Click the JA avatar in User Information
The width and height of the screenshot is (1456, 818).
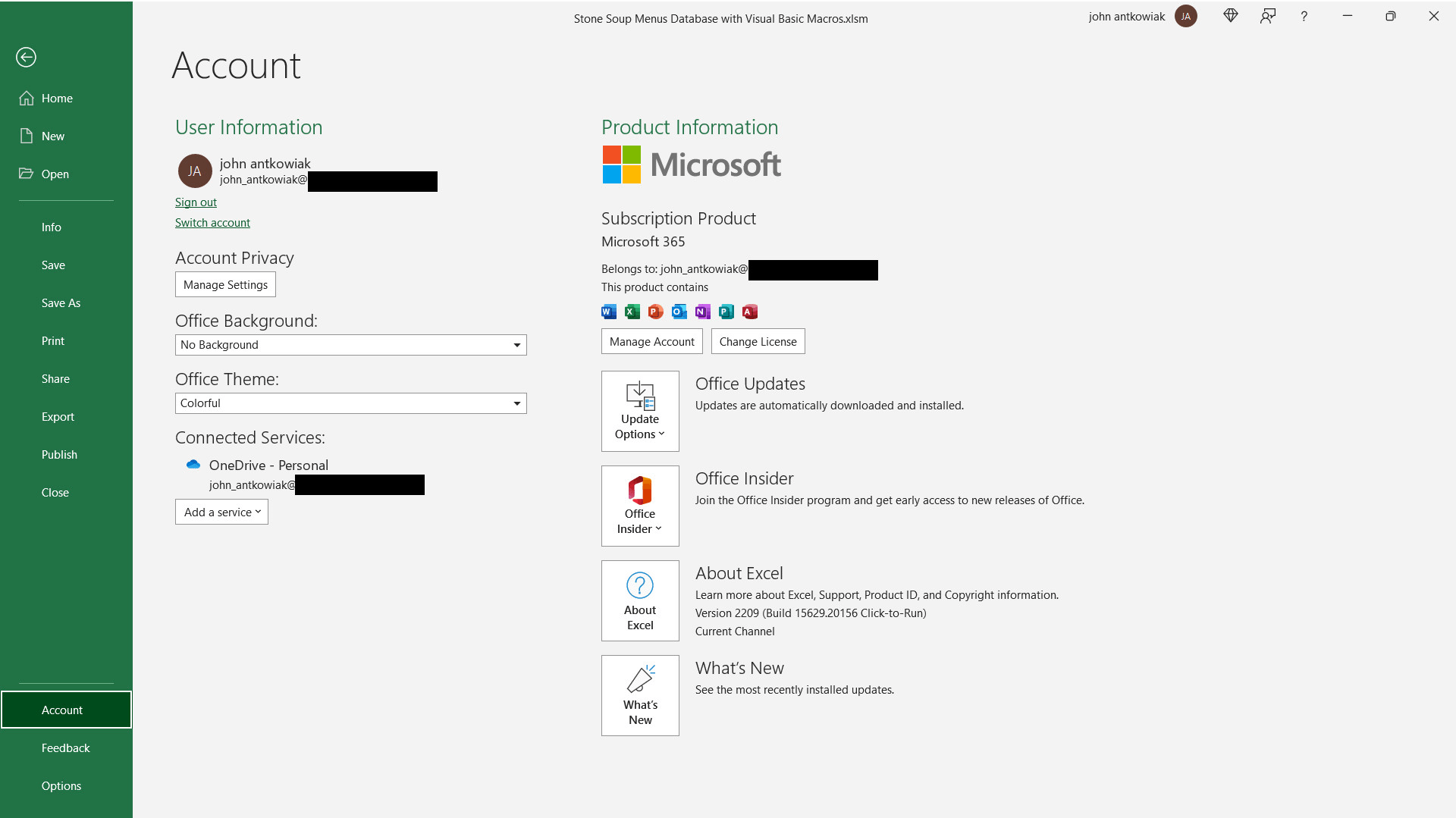pos(195,171)
